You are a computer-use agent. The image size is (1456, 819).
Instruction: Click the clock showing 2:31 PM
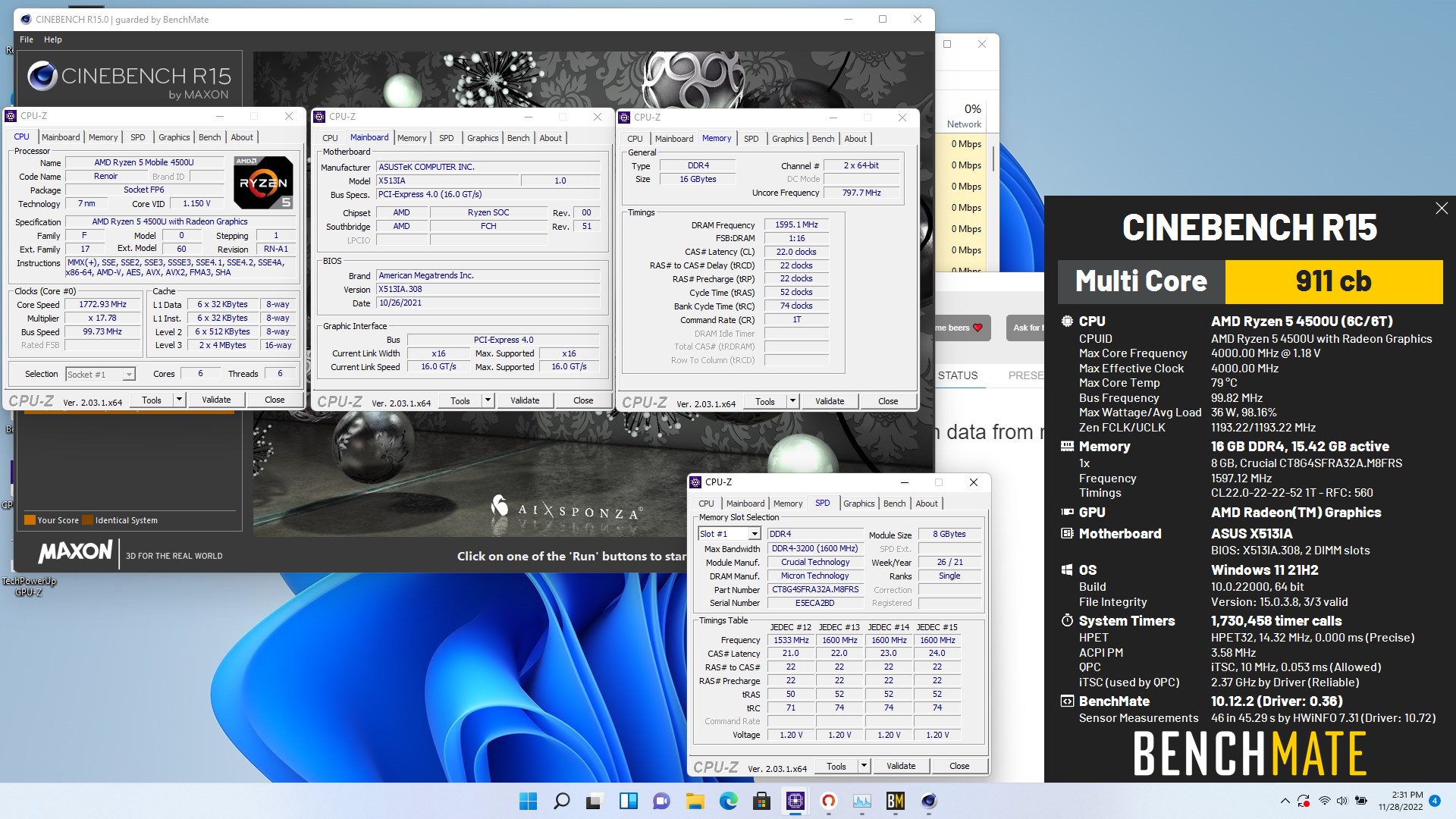click(x=1407, y=795)
